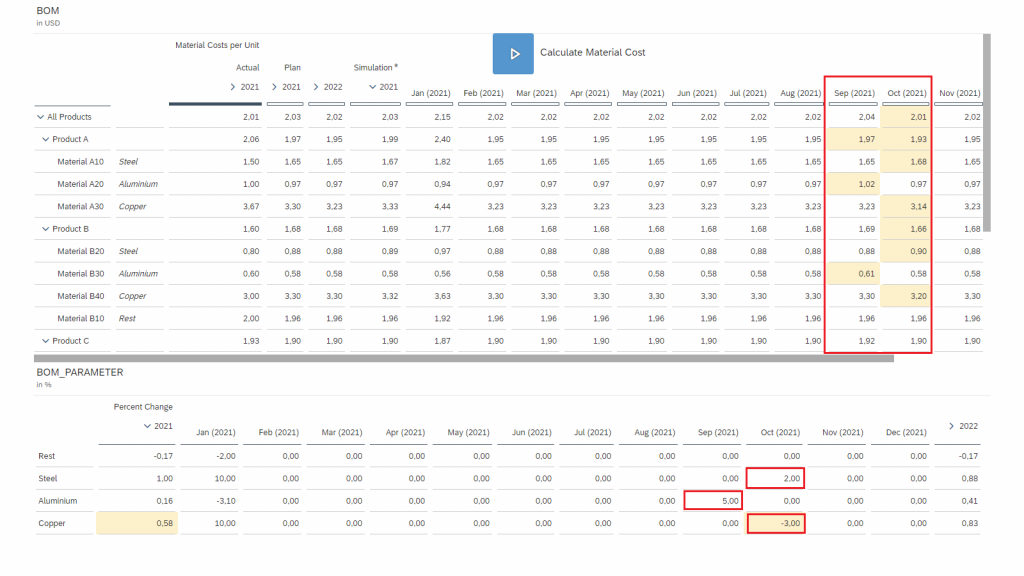Image resolution: width=1024 pixels, height=576 pixels.
Task: Click the Rest row label in BOM_PARAMETER
Action: [x=46, y=456]
